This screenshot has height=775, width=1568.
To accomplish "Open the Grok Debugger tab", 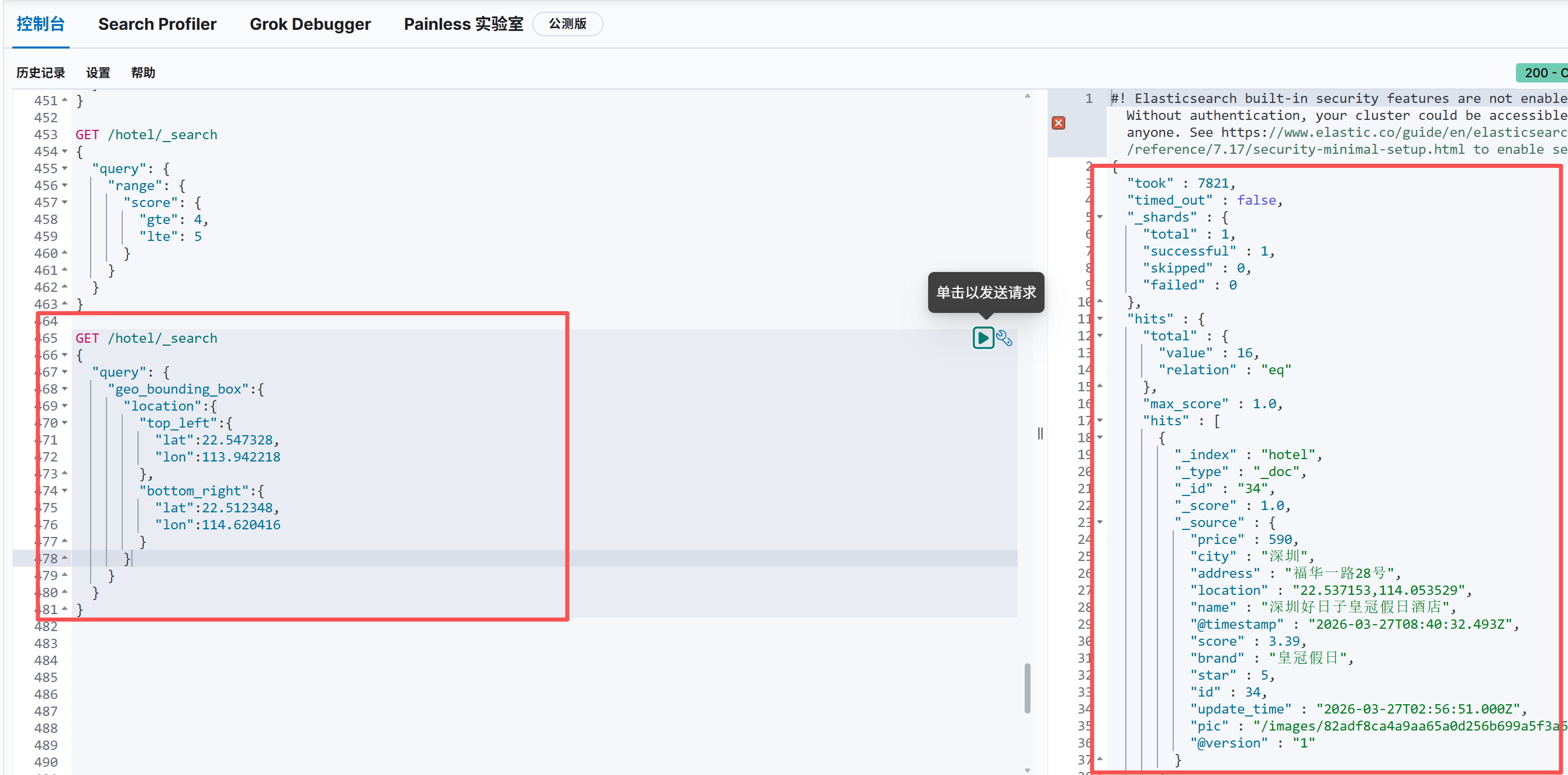I will pyautogui.click(x=310, y=25).
